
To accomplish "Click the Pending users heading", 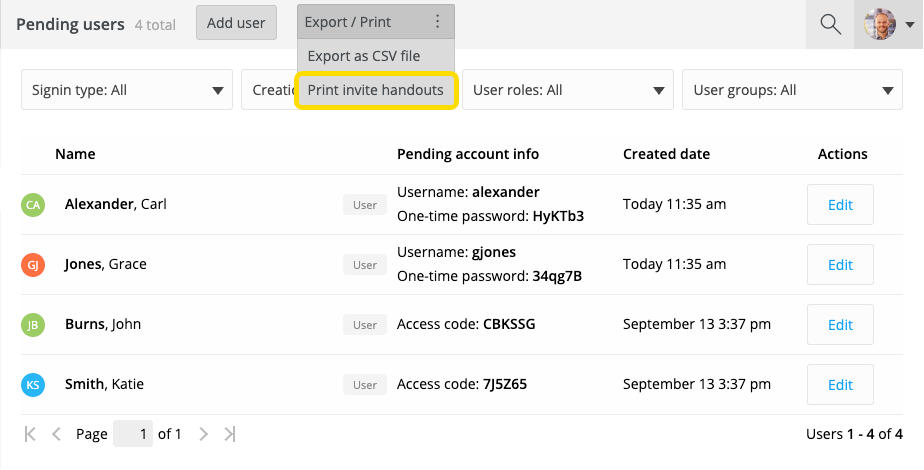I will point(70,25).
